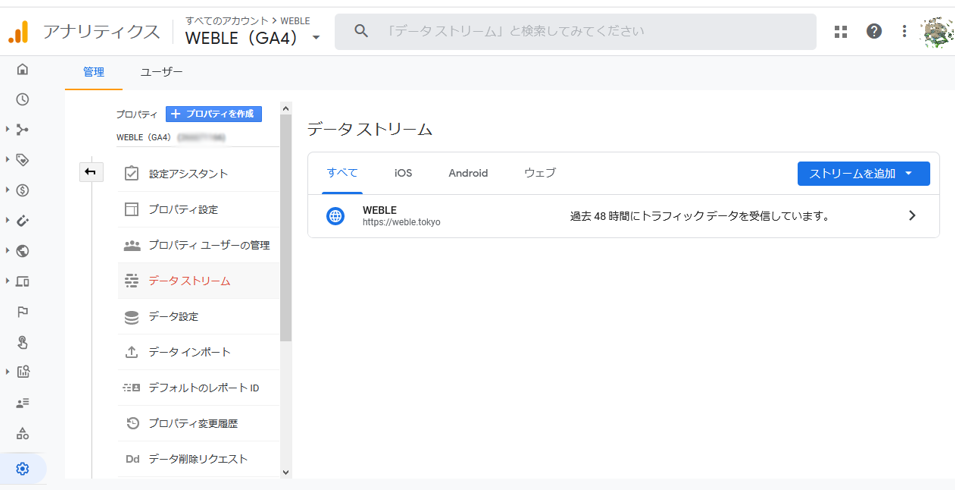955x499 pixels.
Task: Expand the Analysis section arrow
Action: click(x=7, y=372)
